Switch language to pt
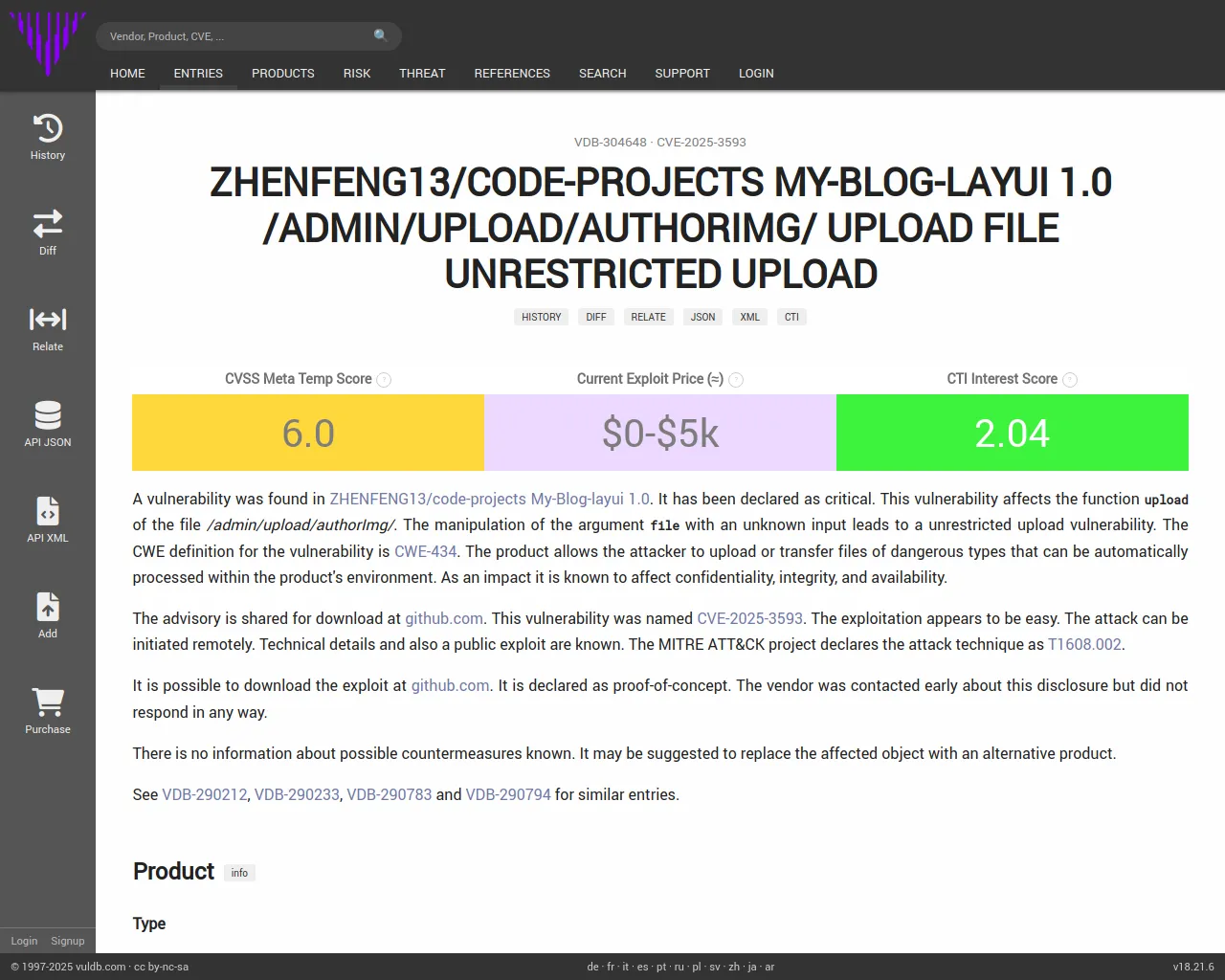 tap(660, 967)
